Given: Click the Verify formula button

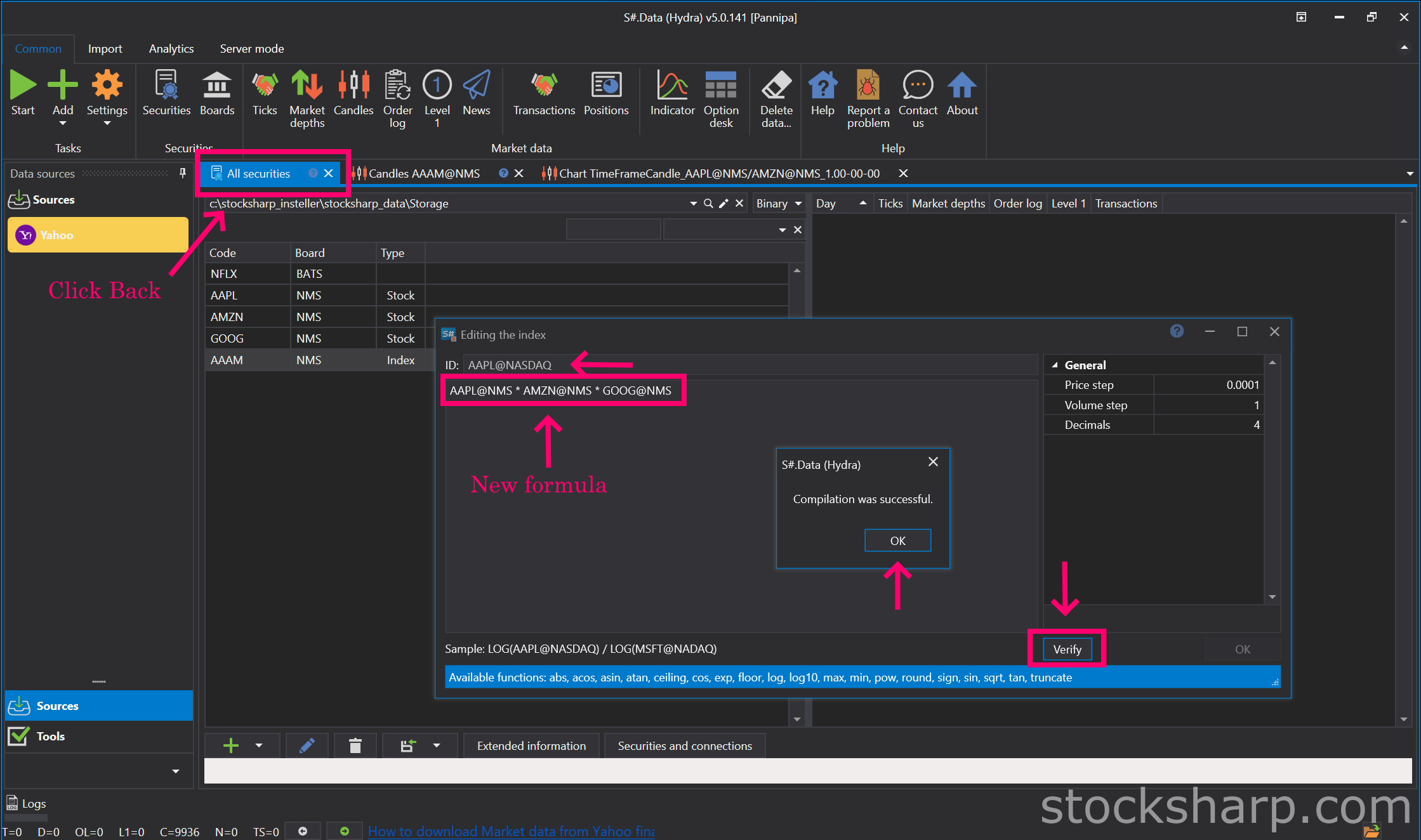Looking at the screenshot, I should [x=1066, y=649].
